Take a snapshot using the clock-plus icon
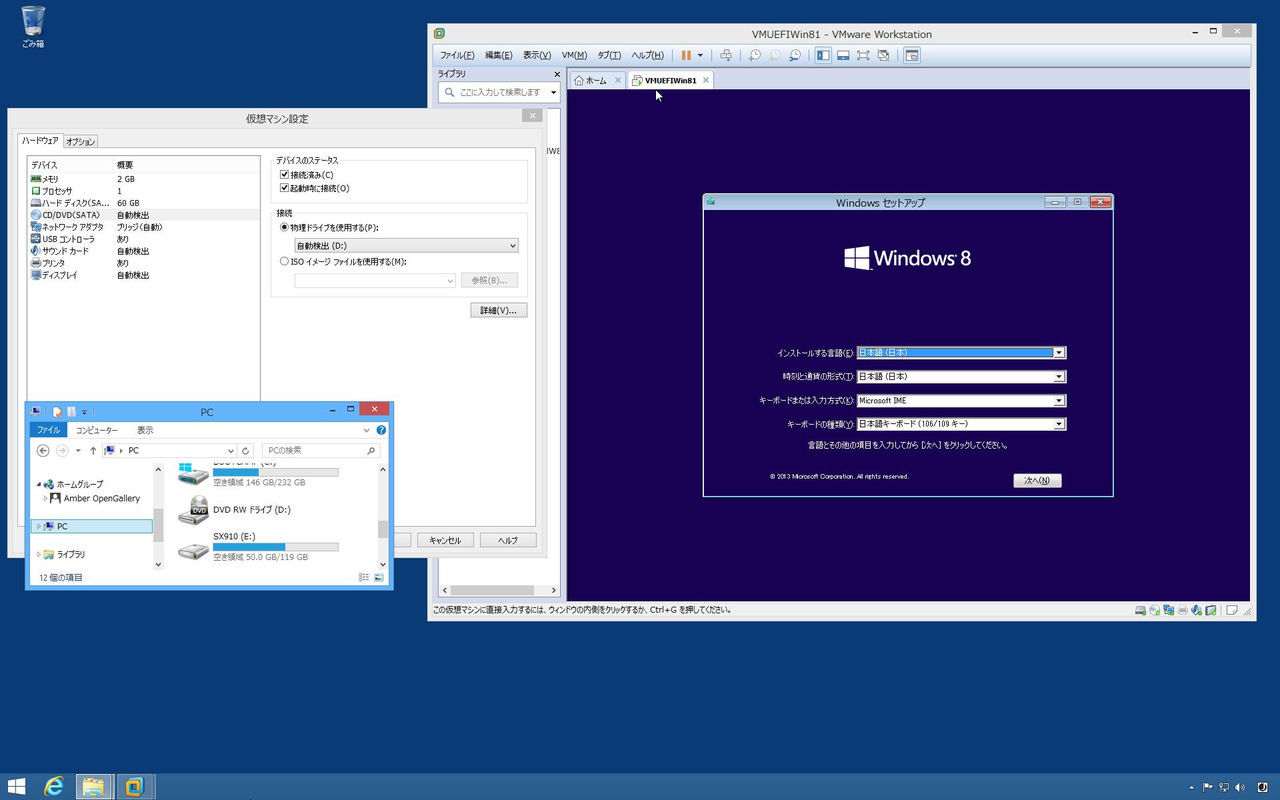Viewport: 1280px width, 800px height. [755, 55]
